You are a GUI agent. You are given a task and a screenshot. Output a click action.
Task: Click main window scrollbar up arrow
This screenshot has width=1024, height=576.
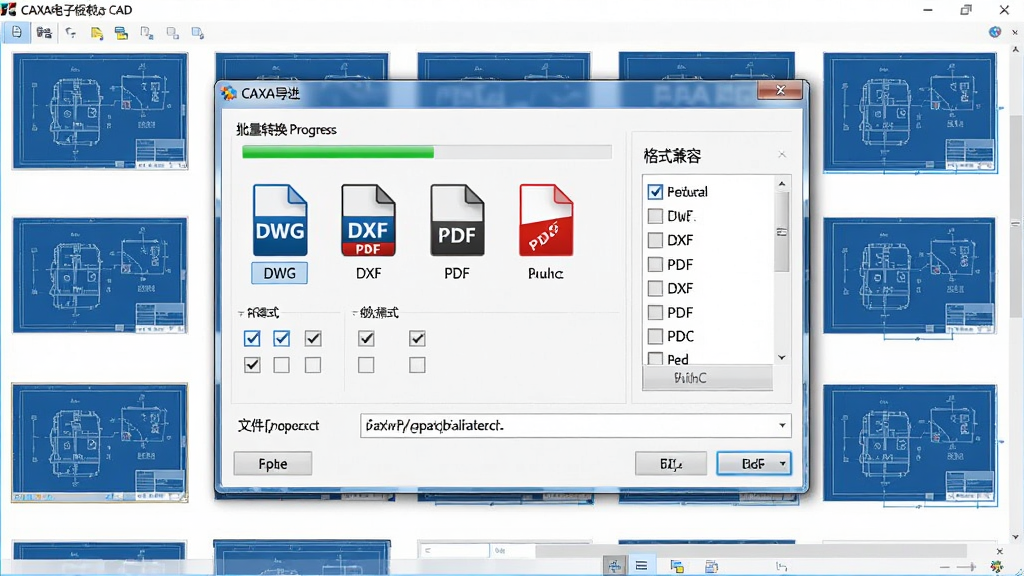(1016, 49)
